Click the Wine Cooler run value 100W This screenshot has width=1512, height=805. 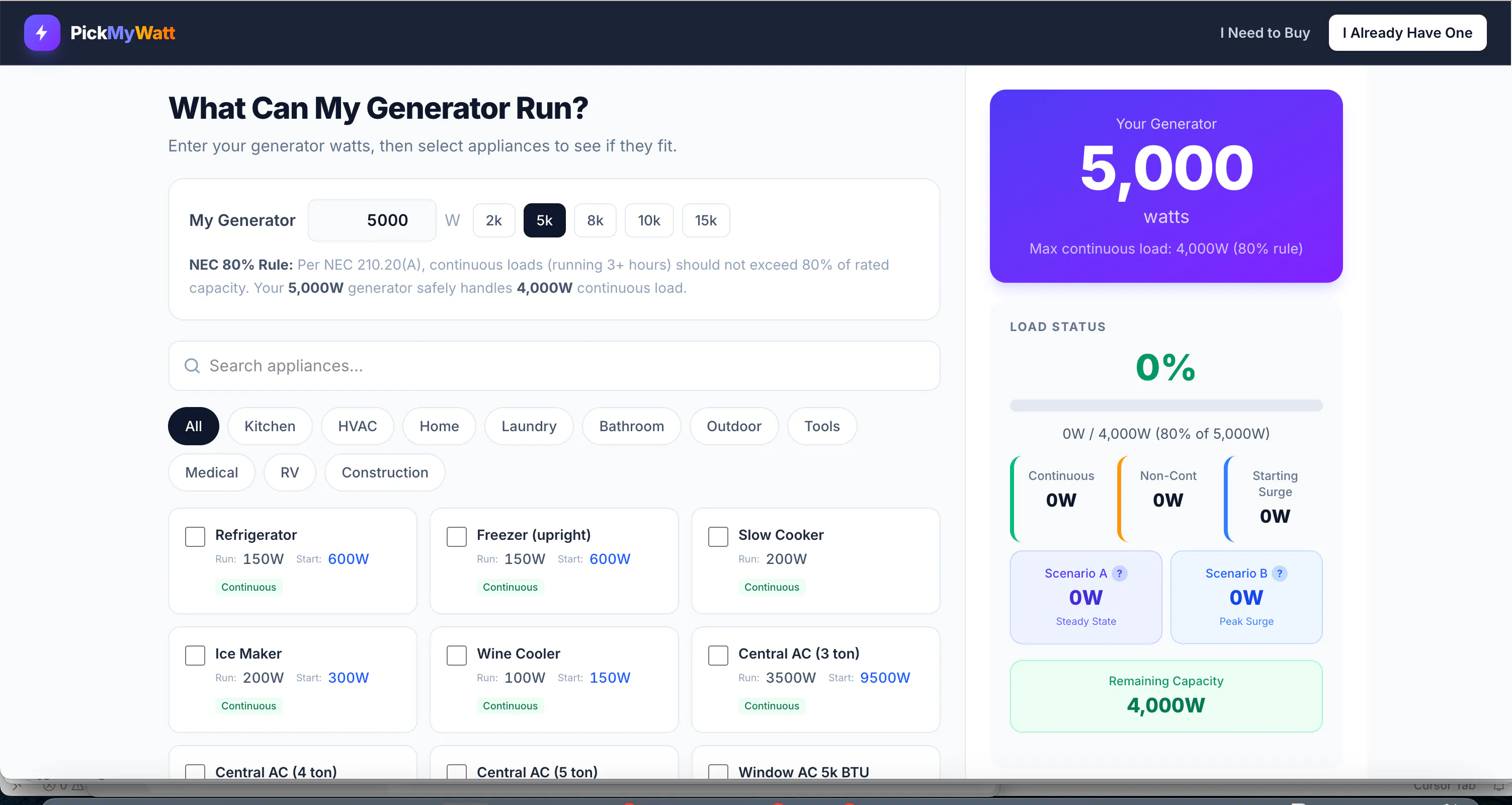525,678
